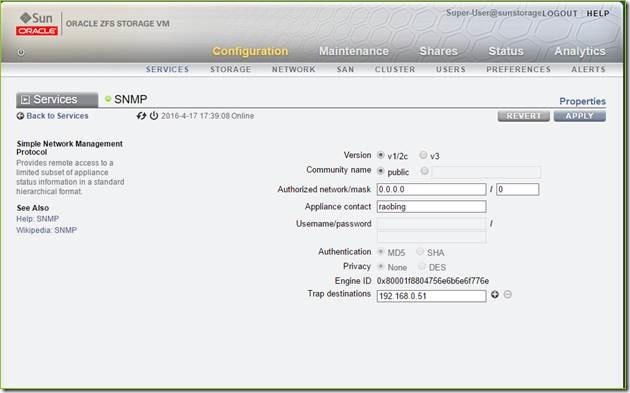The height and width of the screenshot is (393, 630).
Task: Open the Help: SNMP link
Action: pos(37,219)
